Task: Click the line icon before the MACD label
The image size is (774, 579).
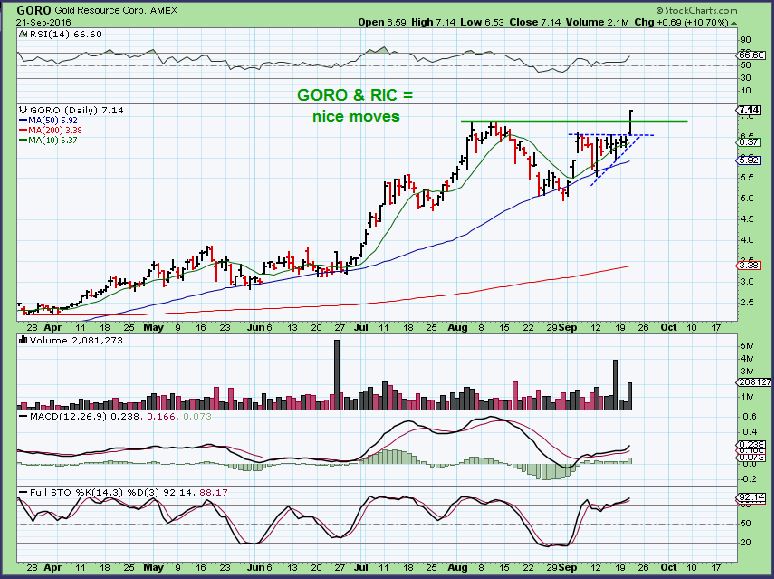Action: coord(23,416)
